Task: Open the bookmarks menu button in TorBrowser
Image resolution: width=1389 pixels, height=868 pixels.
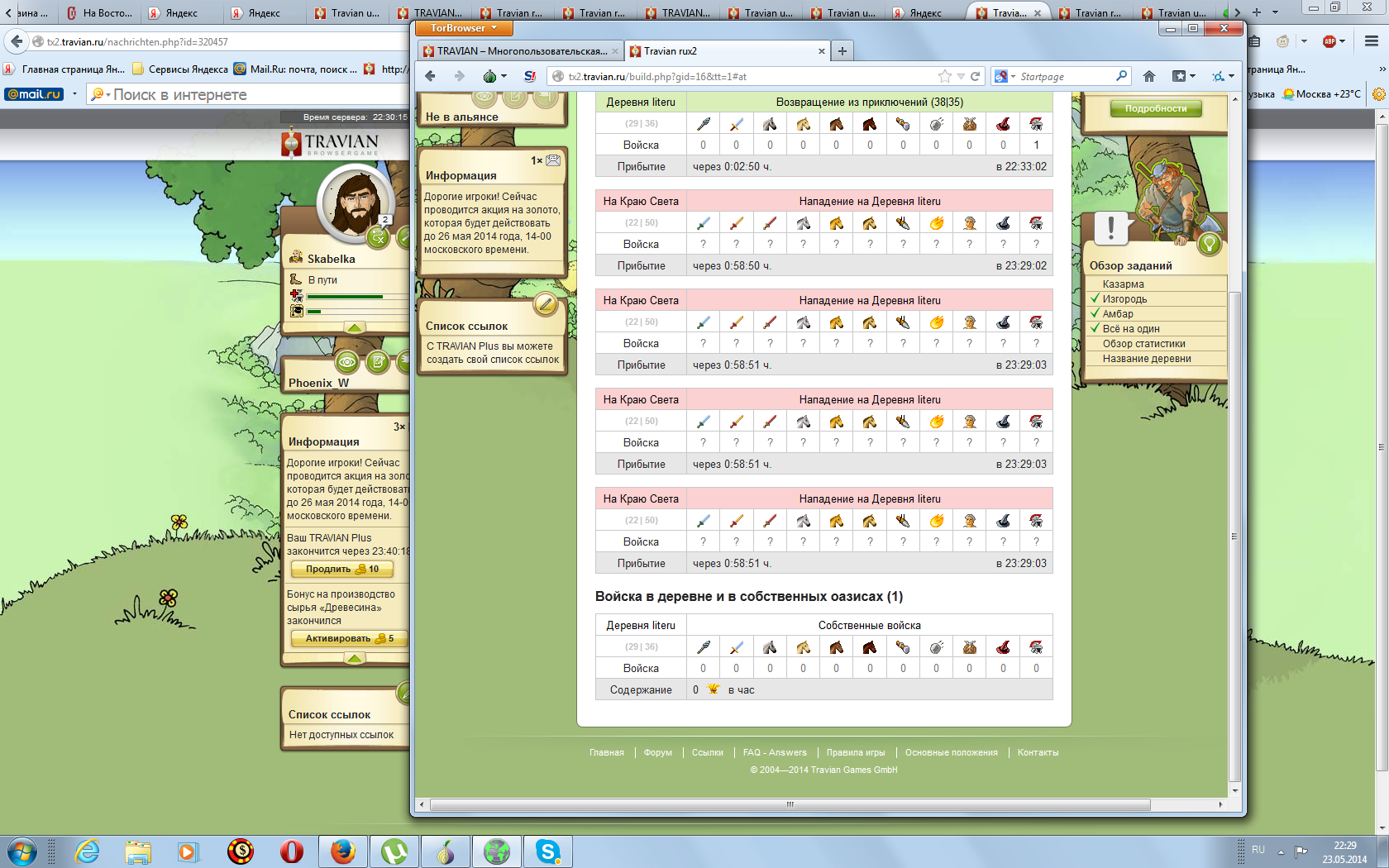Action: pos(1184,76)
